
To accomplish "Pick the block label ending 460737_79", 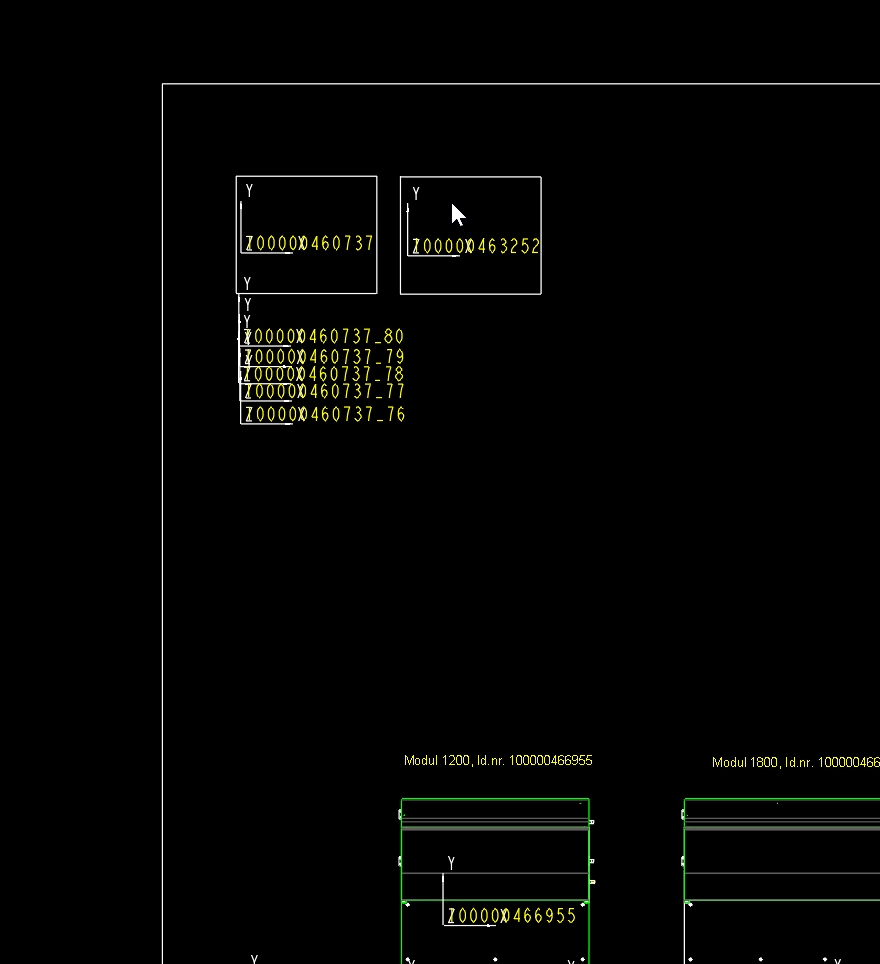I will [x=325, y=357].
